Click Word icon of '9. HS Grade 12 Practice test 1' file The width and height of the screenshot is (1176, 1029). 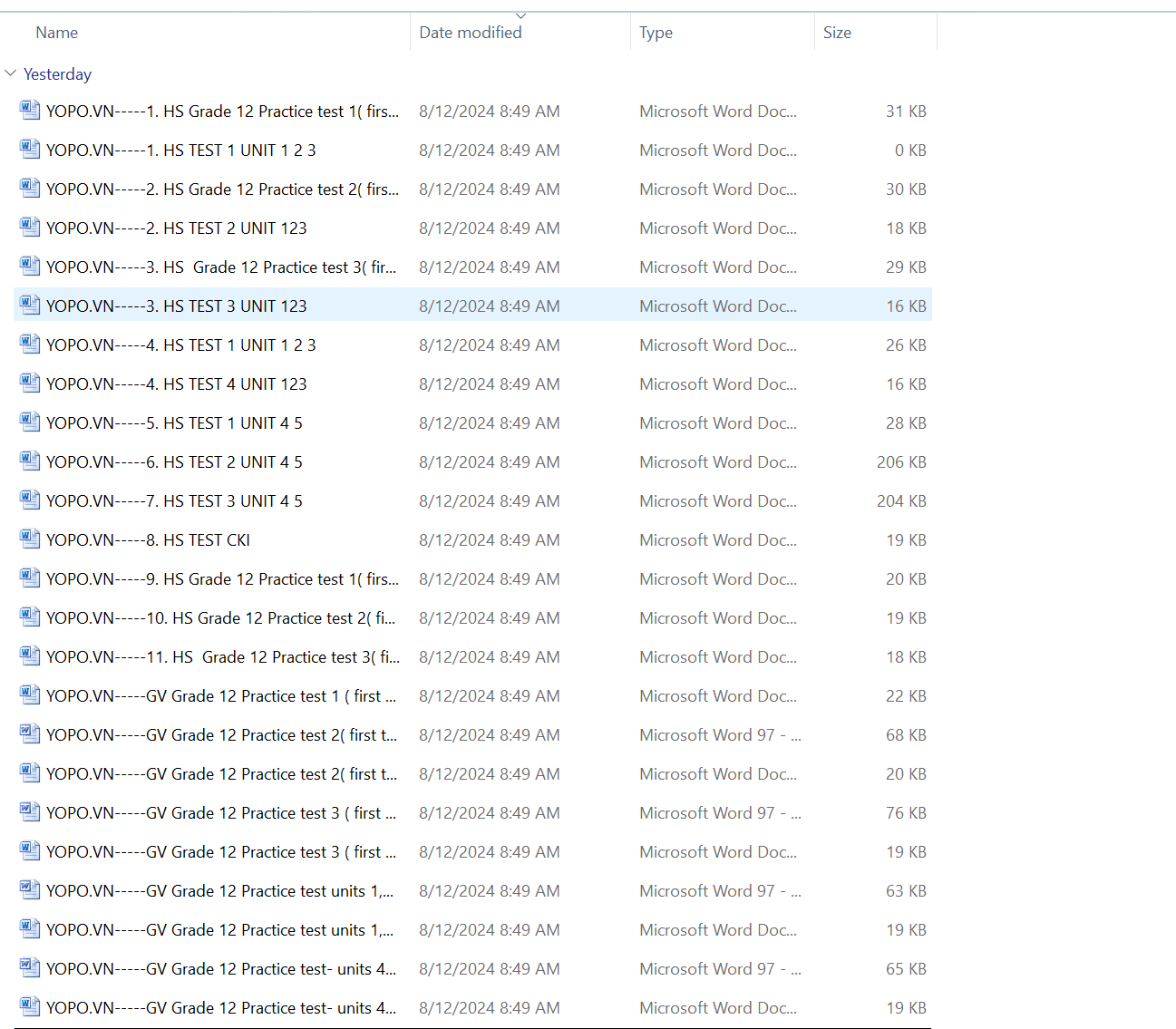point(30,578)
